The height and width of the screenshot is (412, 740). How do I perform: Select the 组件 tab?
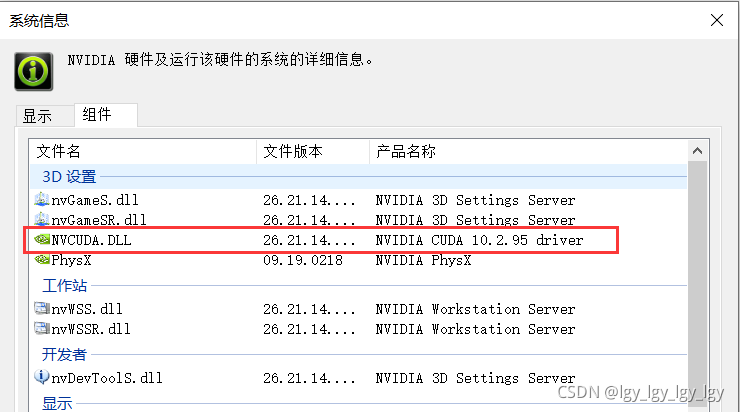pos(106,115)
